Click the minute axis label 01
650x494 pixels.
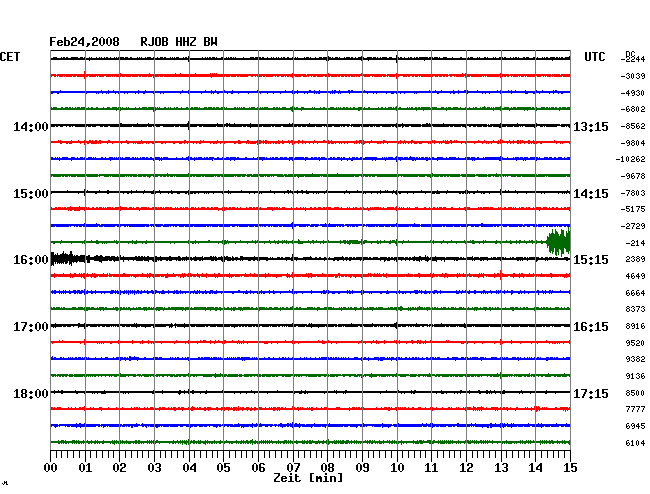pyautogui.click(x=85, y=468)
